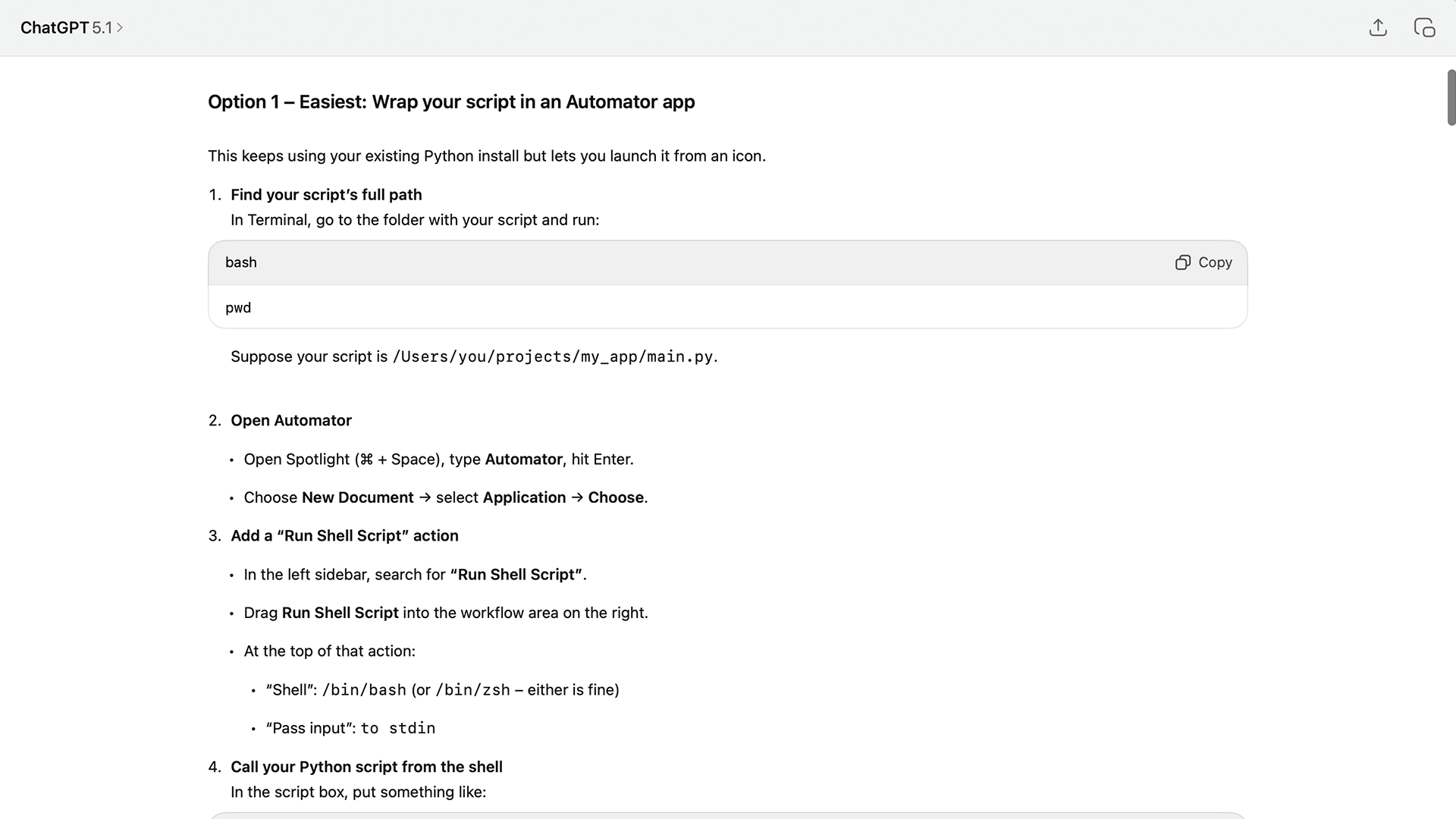Click the Open Automator step title
The height and width of the screenshot is (819, 1456).
291,421
